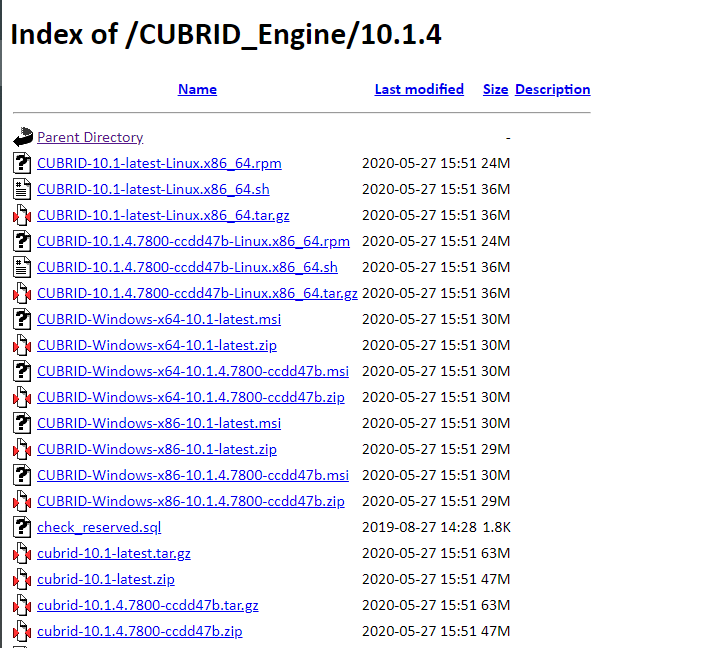Viewport: 711px width, 648px height.
Task: Click the archive icon beside CUBRID-Windows-x64-10.1-latest.zip
Action: tap(22, 346)
